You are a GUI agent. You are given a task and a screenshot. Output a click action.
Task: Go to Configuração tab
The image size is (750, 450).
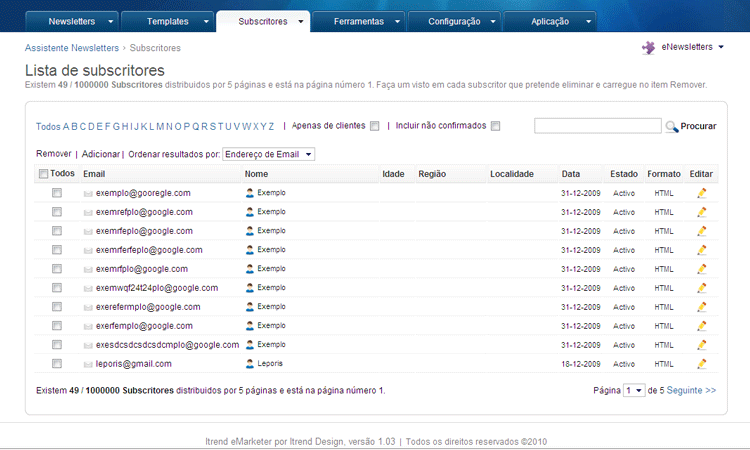[x=454, y=22]
